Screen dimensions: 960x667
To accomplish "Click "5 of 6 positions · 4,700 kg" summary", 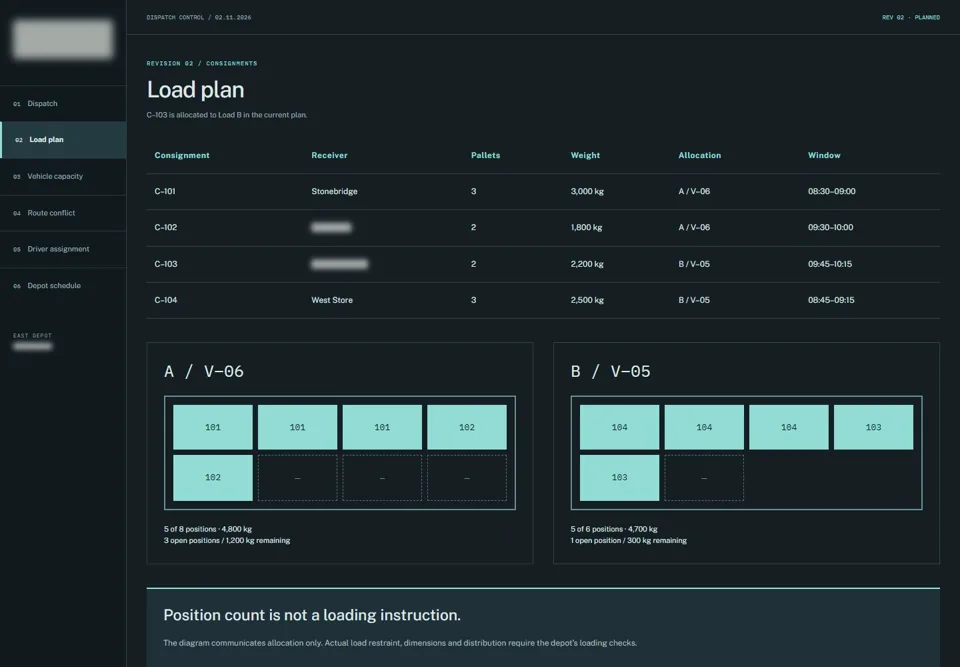I will click(614, 529).
